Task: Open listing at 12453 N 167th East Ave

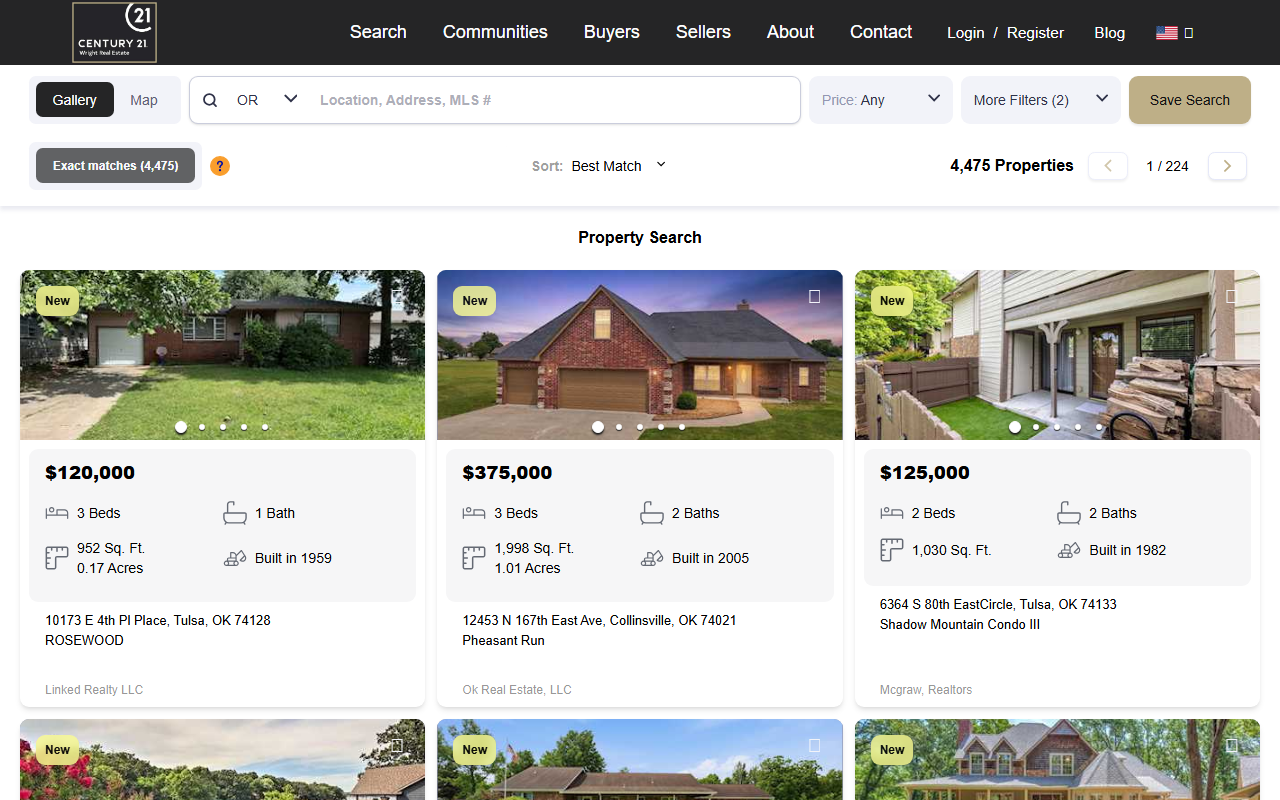Action: 599,620
